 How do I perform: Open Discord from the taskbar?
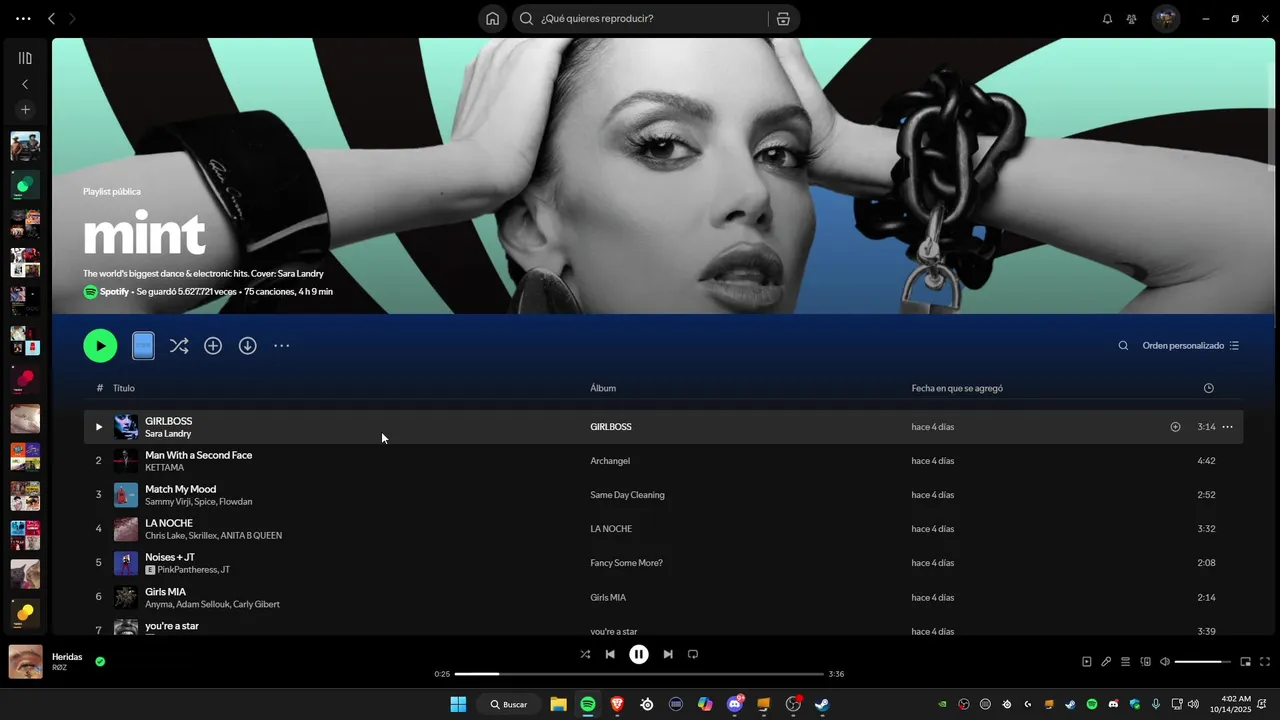735,704
